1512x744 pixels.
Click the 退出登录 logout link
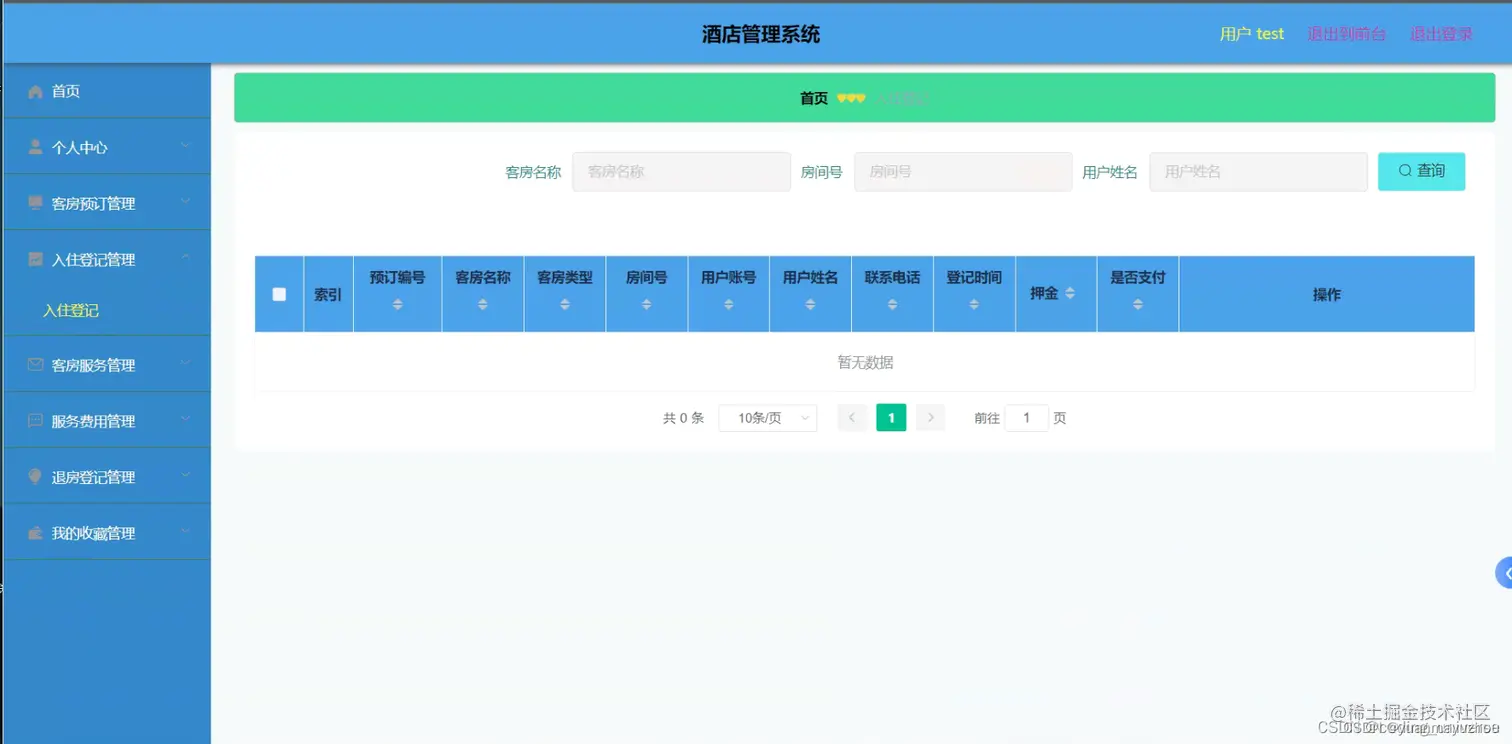(1441, 34)
